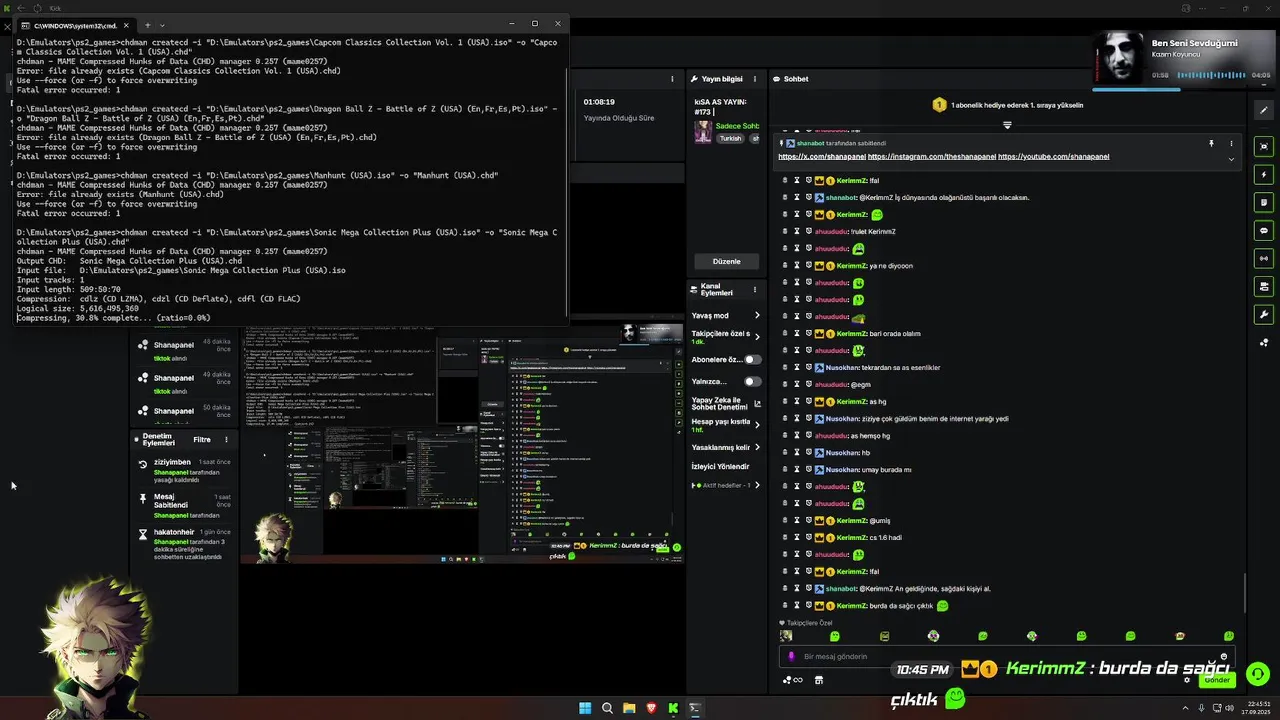
Task: Open the Windows Start menu
Action: tap(585, 708)
